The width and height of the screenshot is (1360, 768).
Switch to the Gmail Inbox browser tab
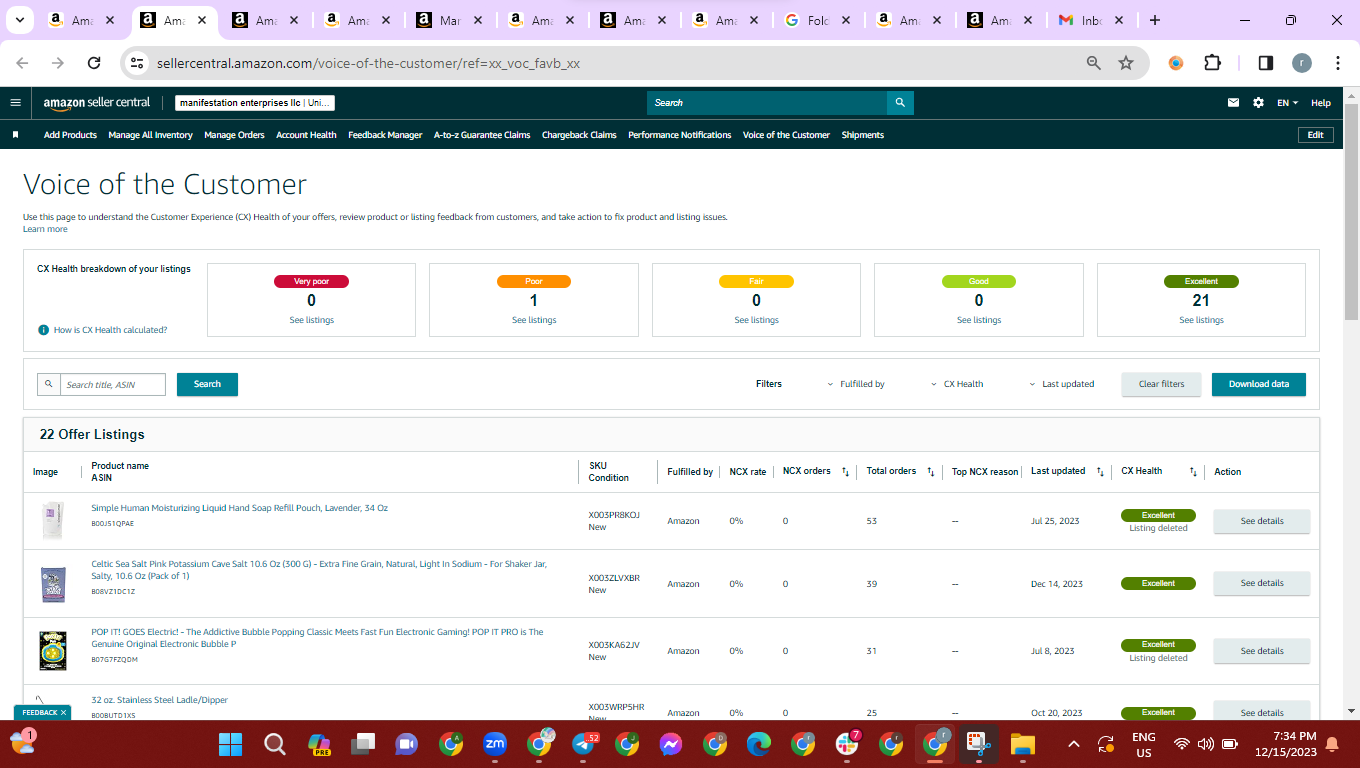click(1090, 20)
